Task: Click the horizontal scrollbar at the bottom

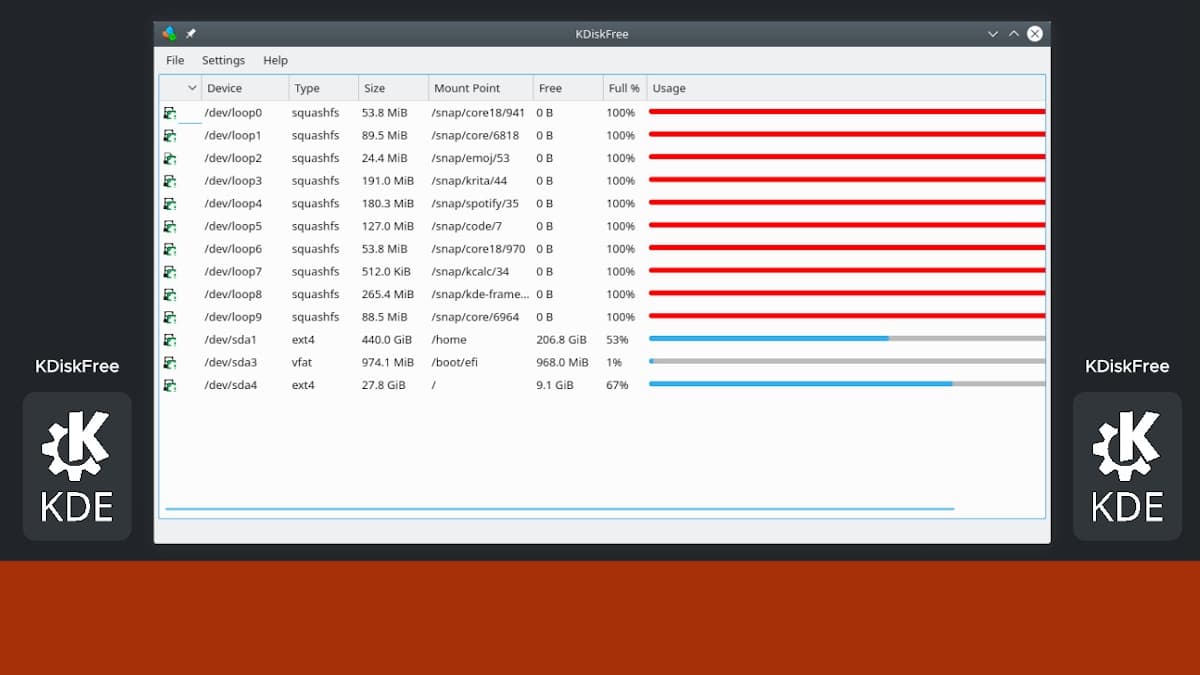Action: [x=559, y=509]
